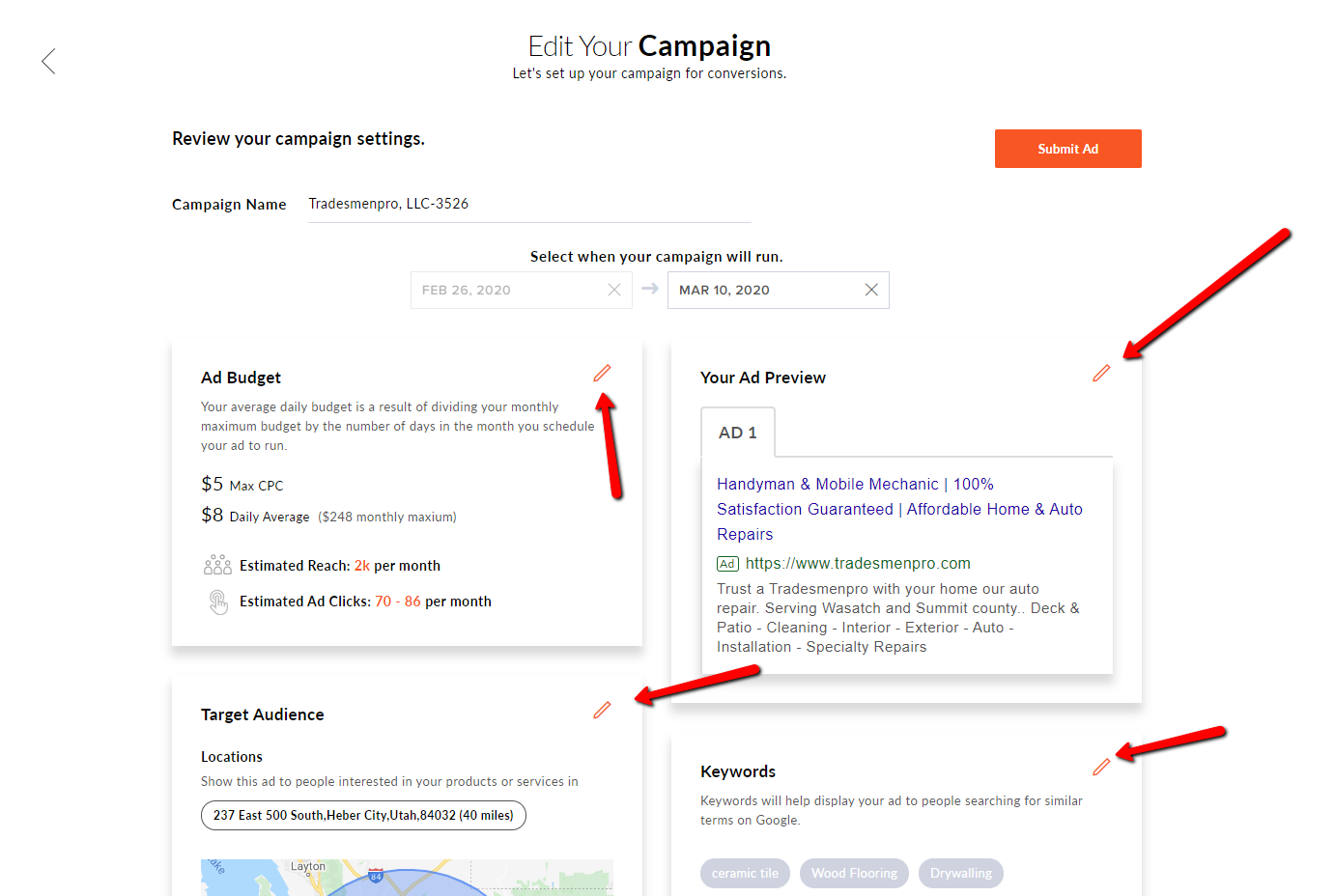The image size is (1335, 896).
Task: Select the ceramic tile keyword chip
Action: [x=745, y=873]
